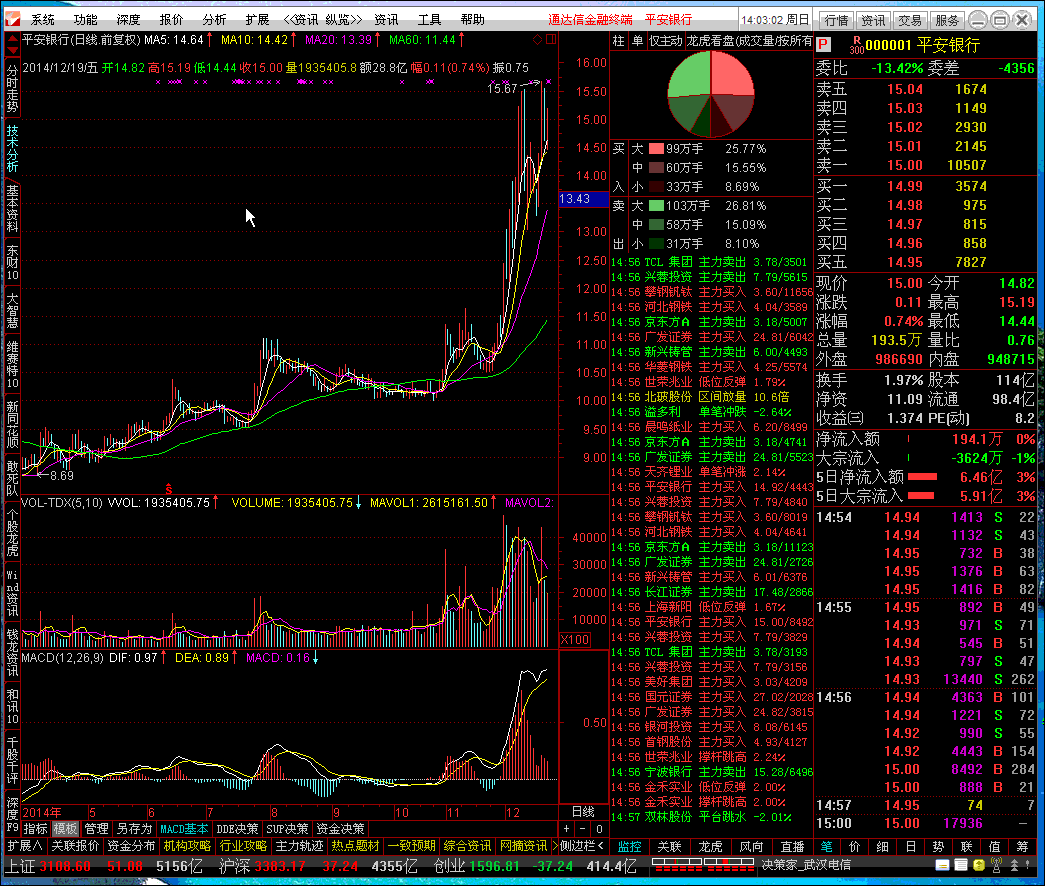
Task: Open the 系统 menu
Action: pyautogui.click(x=43, y=19)
